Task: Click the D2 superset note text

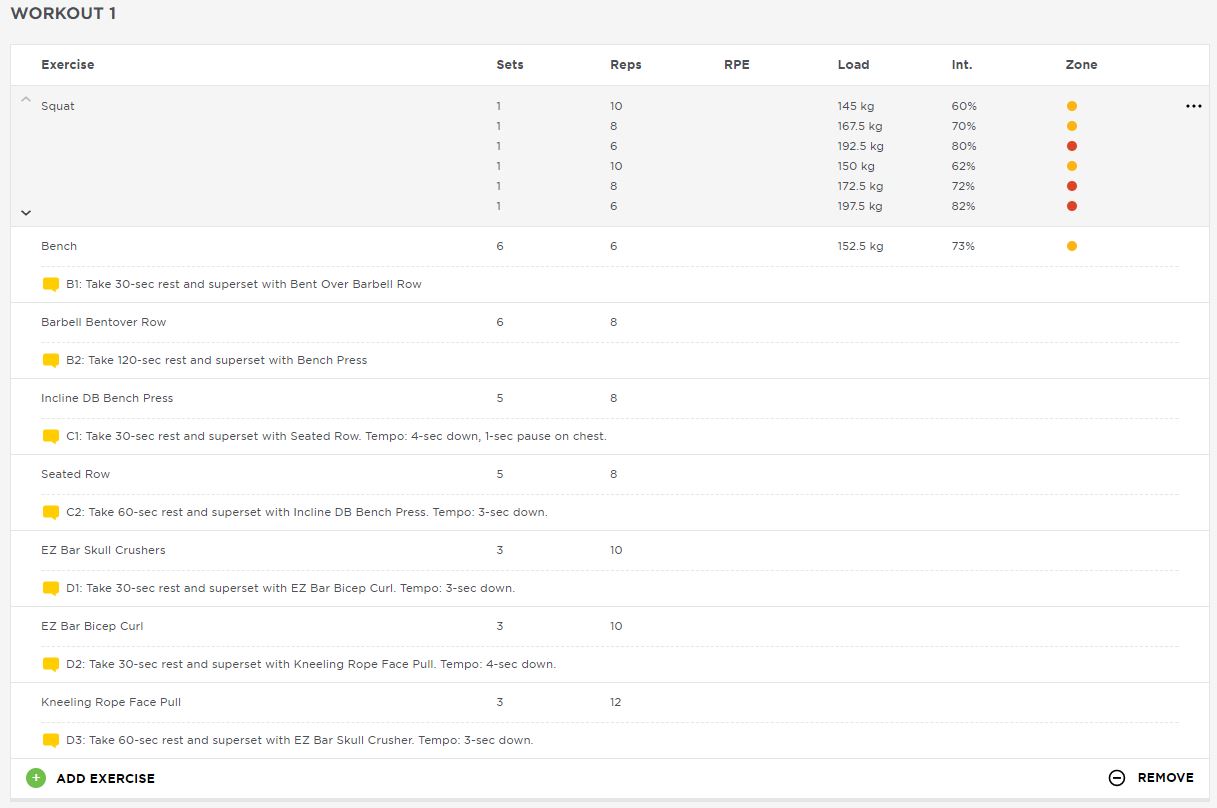Action: 311,664
